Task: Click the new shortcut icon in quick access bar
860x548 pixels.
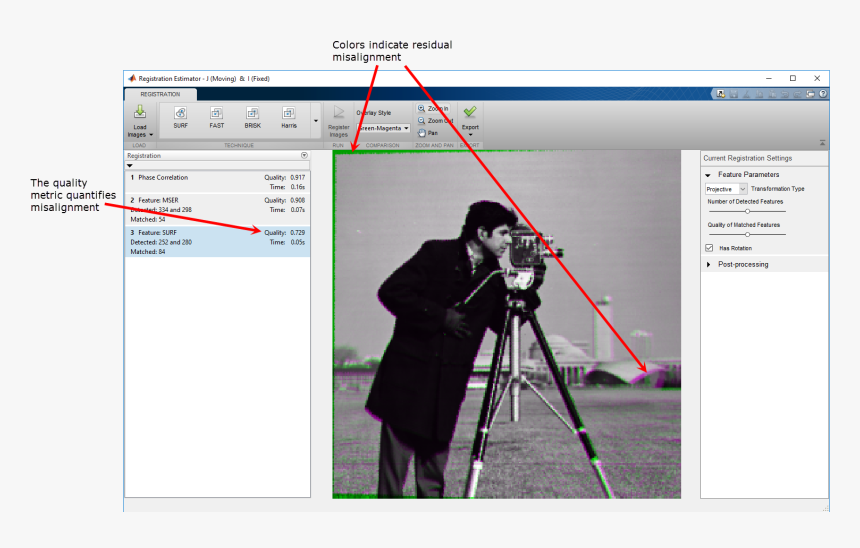Action: tap(721, 94)
